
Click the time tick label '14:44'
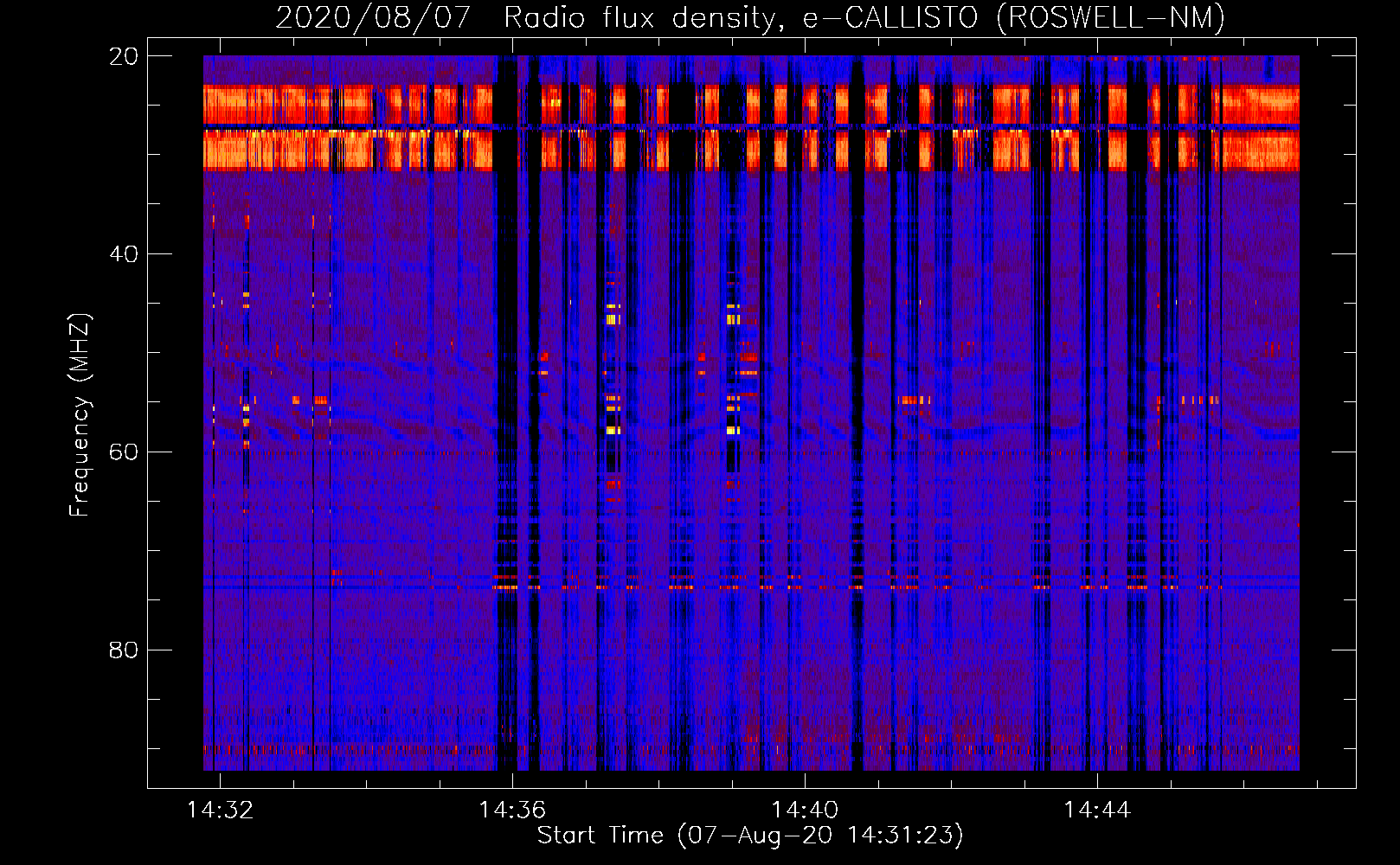tap(1098, 810)
